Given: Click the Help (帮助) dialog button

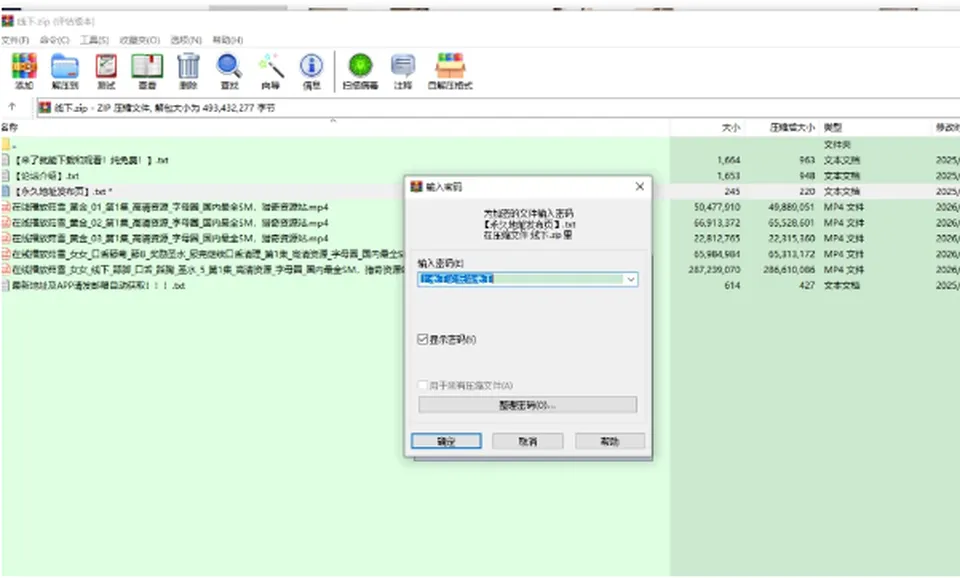Looking at the screenshot, I should pos(610,441).
